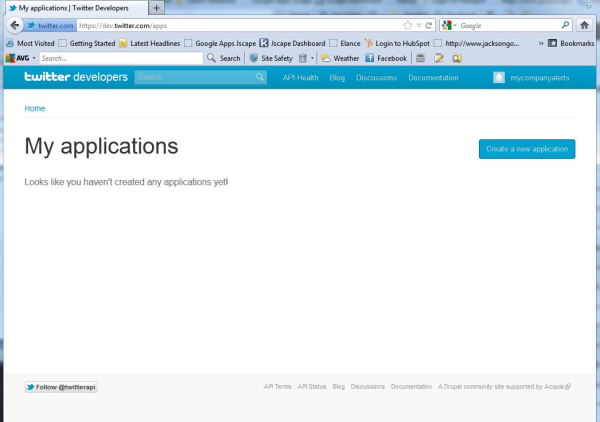Open the API Health nav item
This screenshot has height=422, width=600.
(x=300, y=77)
